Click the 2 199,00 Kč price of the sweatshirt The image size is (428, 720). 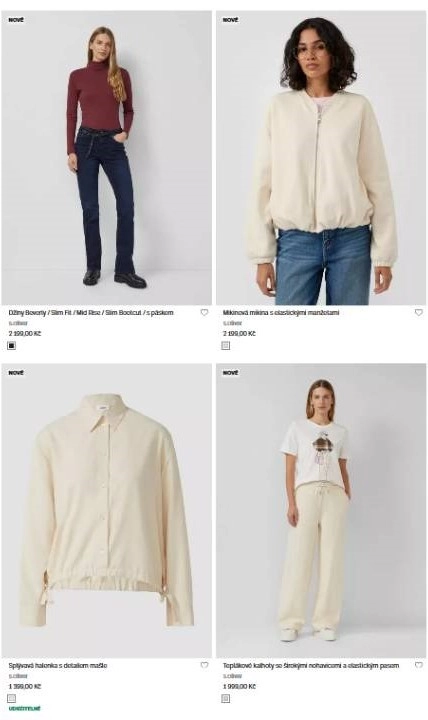(x=239, y=333)
